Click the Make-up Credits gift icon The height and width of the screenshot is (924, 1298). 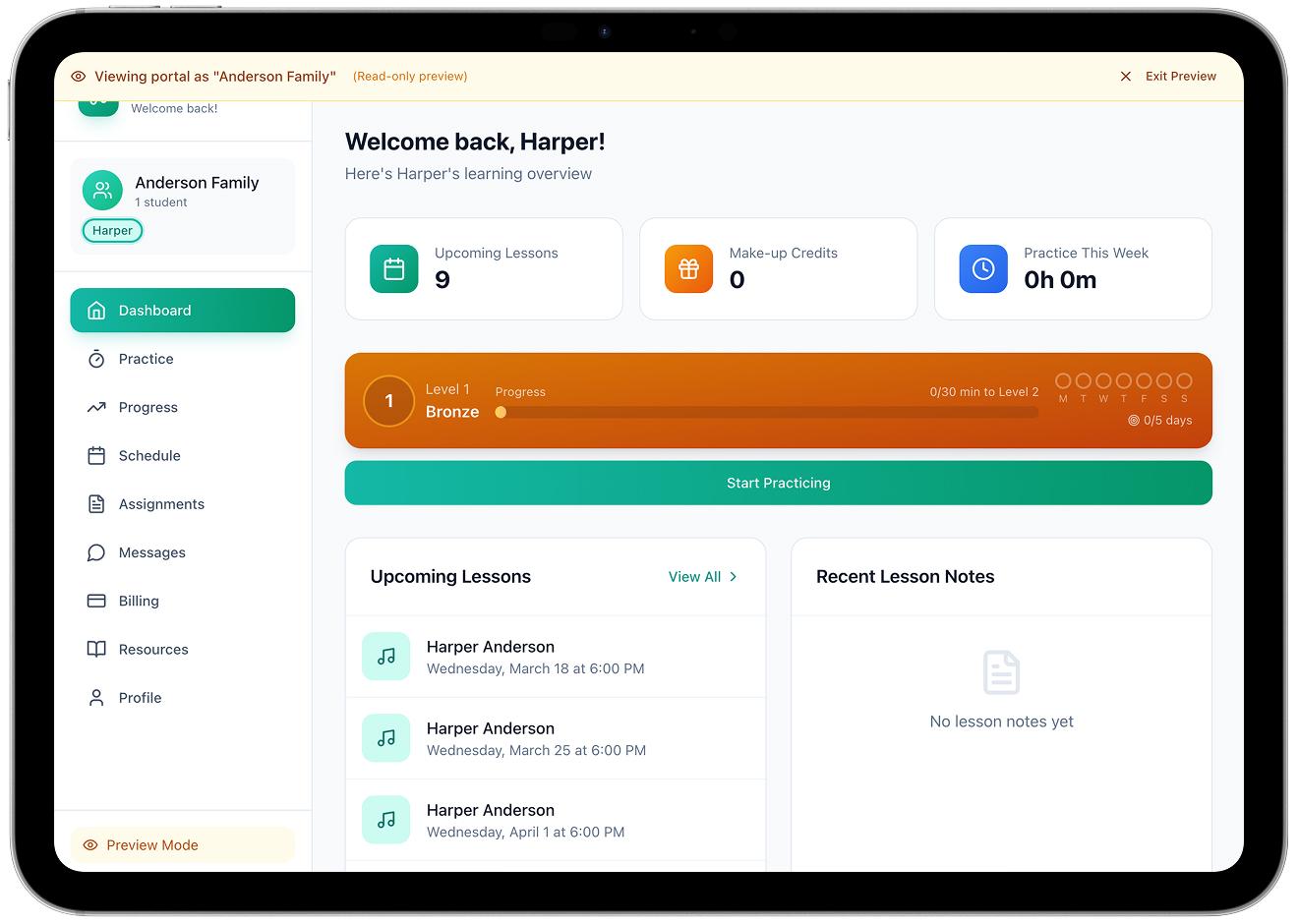(x=688, y=268)
